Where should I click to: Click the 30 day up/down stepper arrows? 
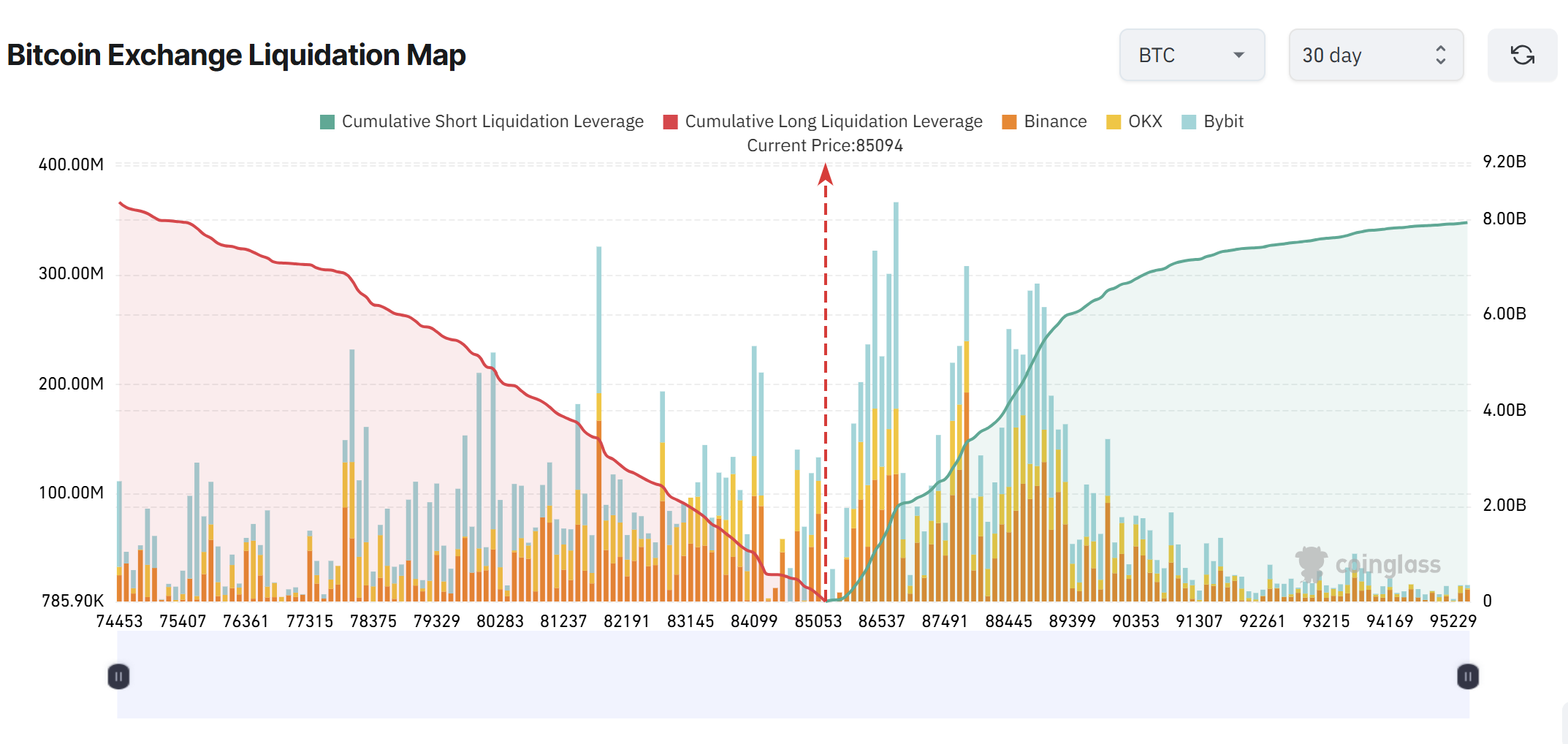tap(1440, 56)
